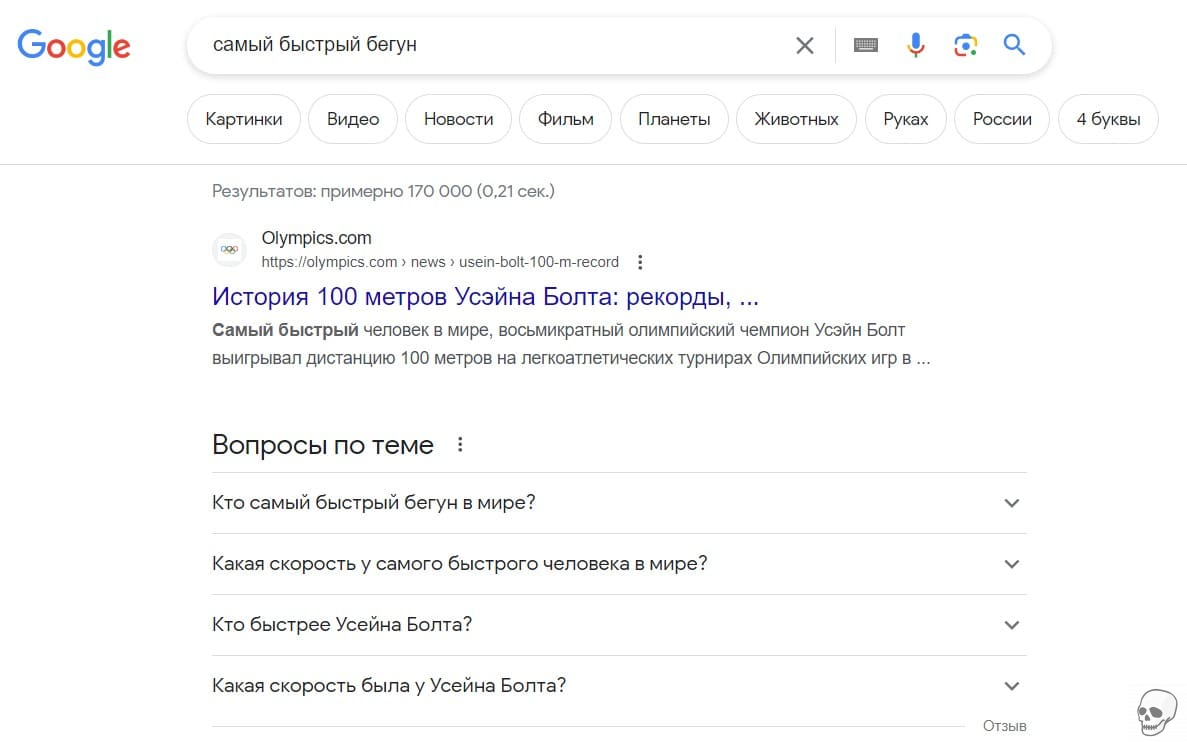Viewport: 1187px width, 742px height.
Task: Click the skull icon in the corner
Action: [1157, 712]
